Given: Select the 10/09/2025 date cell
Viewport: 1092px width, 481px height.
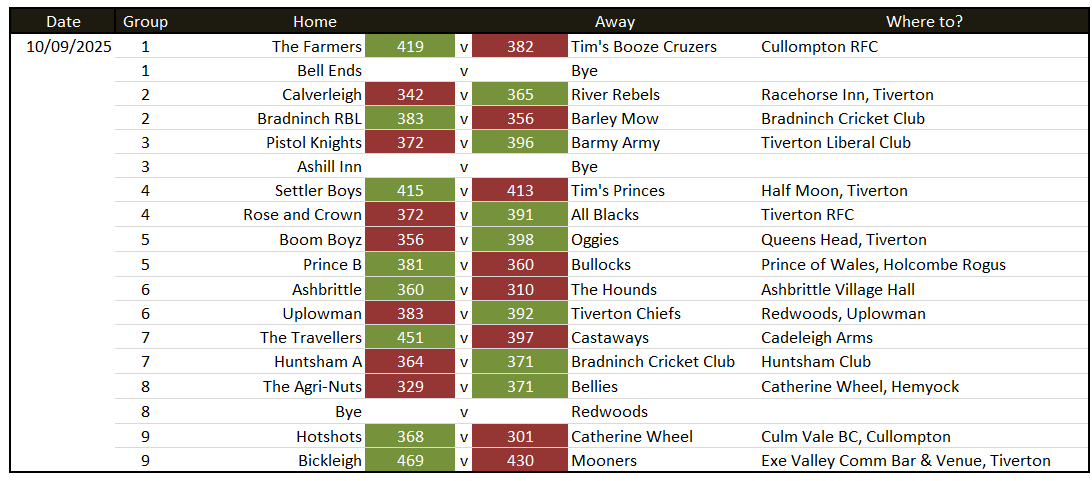Looking at the screenshot, I should point(69,46).
